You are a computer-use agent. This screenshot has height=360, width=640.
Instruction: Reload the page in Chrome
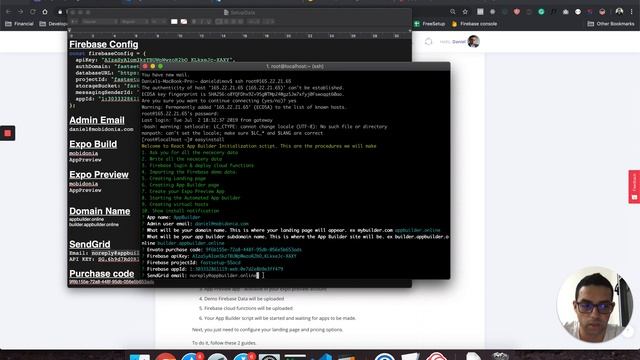(x=32, y=12)
